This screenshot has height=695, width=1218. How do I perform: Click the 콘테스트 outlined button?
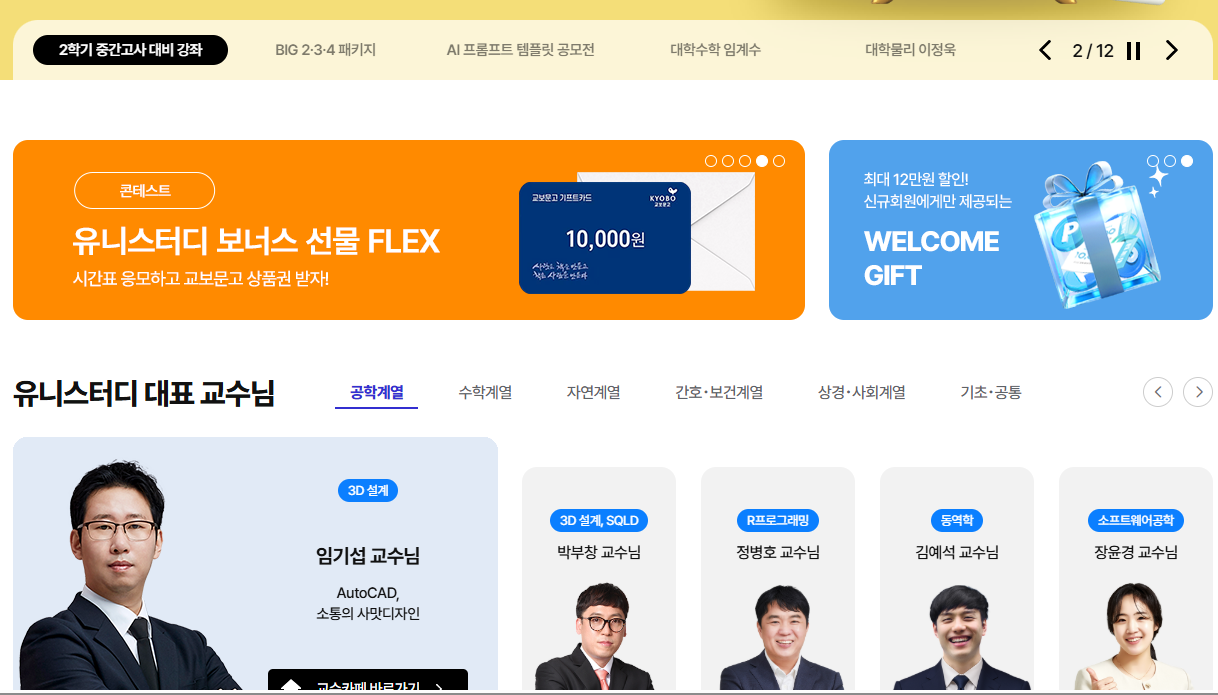tap(144, 191)
